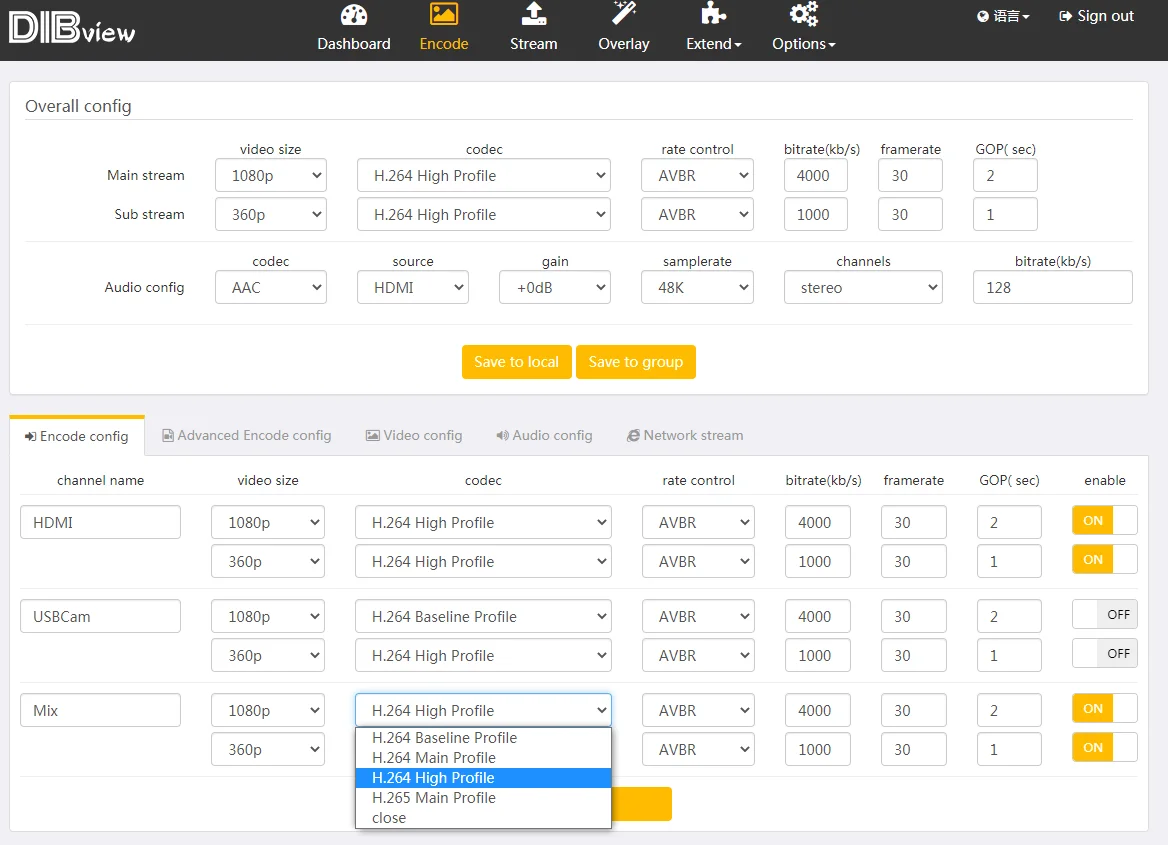
Task: Open the Stream upload icon
Action: pyautogui.click(x=533, y=14)
